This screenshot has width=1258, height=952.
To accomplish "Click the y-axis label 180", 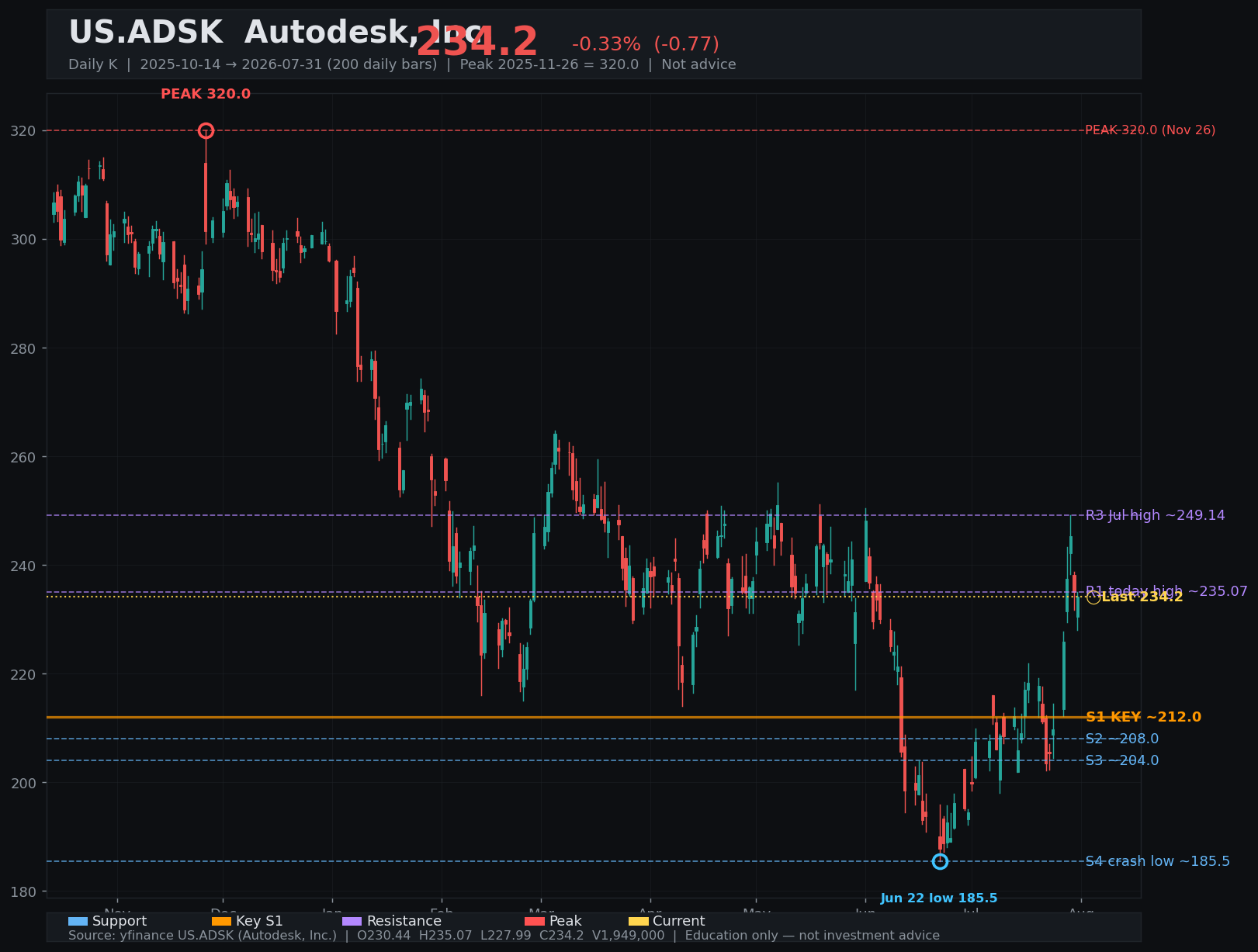I will point(23,891).
